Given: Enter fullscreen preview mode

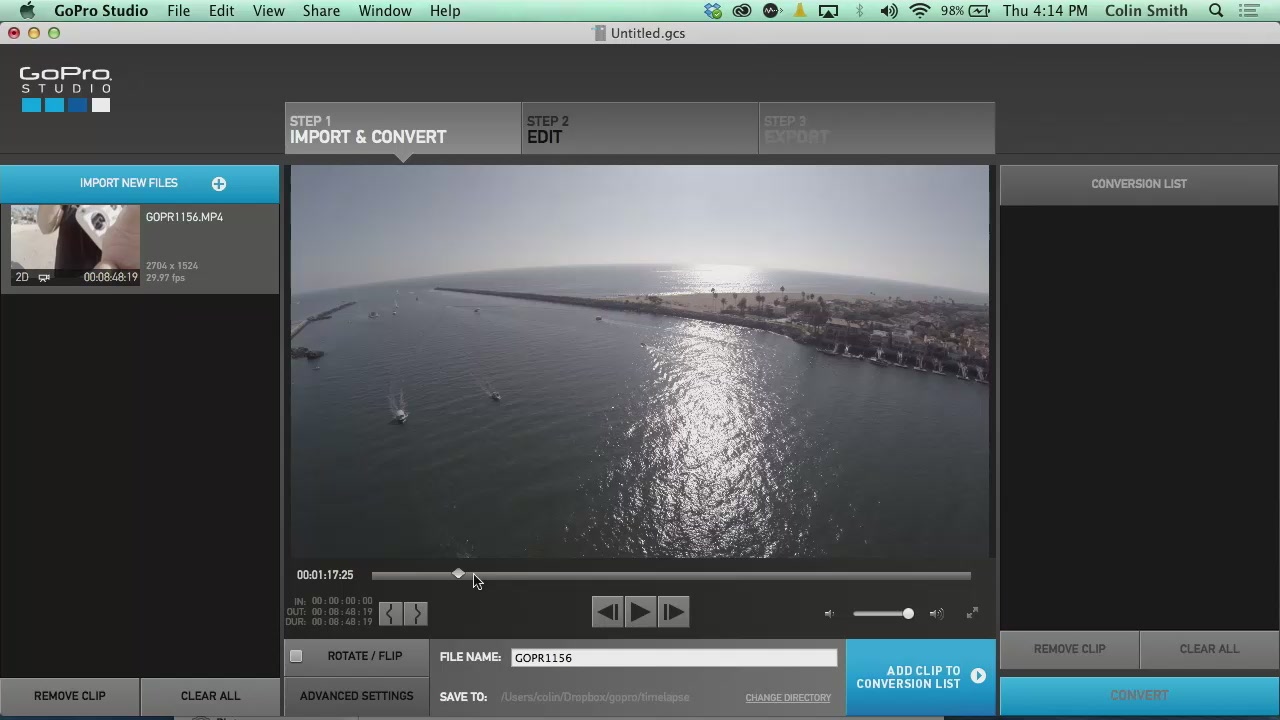Looking at the screenshot, I should [972, 613].
